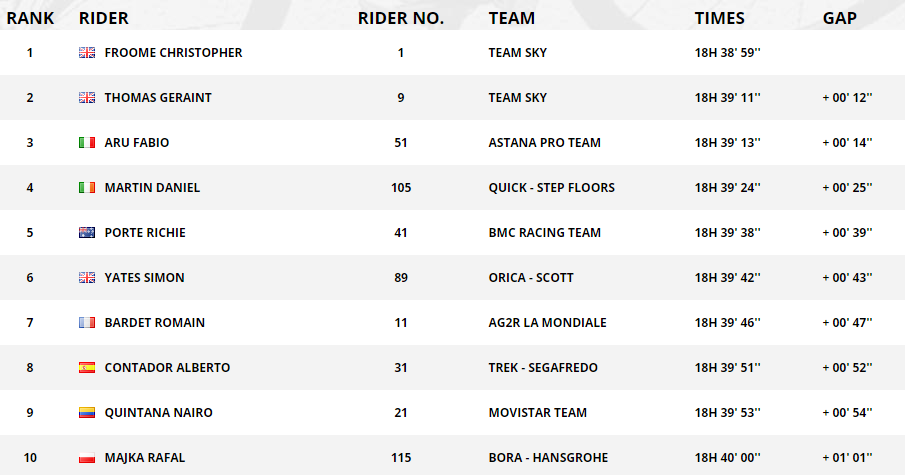
Task: Open rider name FROOME CHRISTOPHER
Action: pos(173,53)
